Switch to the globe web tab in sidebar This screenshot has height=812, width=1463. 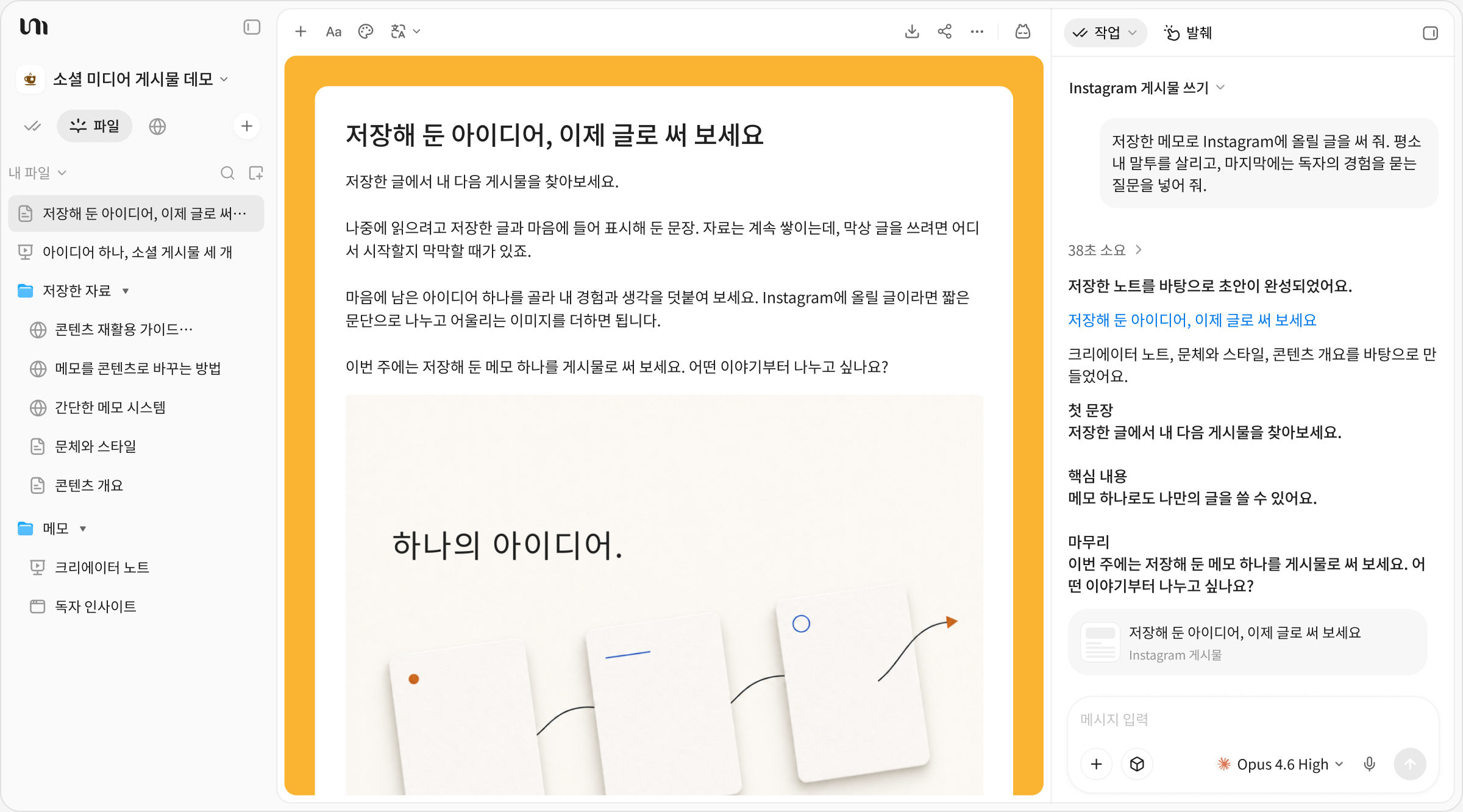(157, 126)
